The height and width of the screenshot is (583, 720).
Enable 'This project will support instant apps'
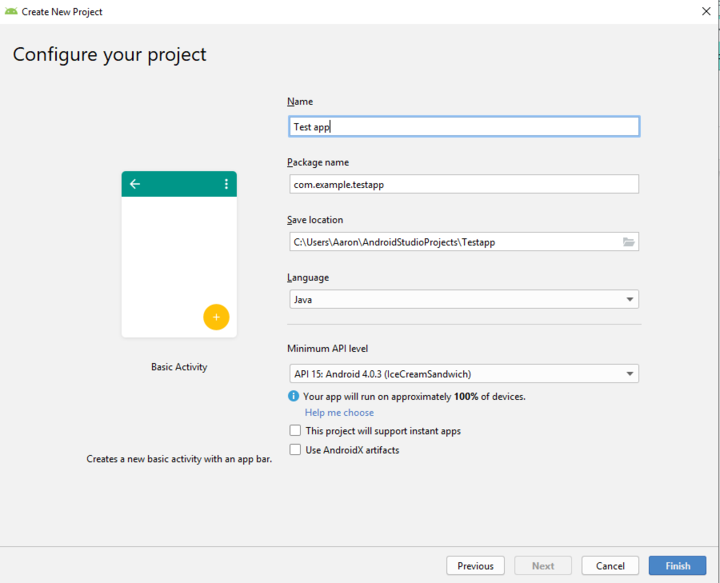tap(295, 431)
